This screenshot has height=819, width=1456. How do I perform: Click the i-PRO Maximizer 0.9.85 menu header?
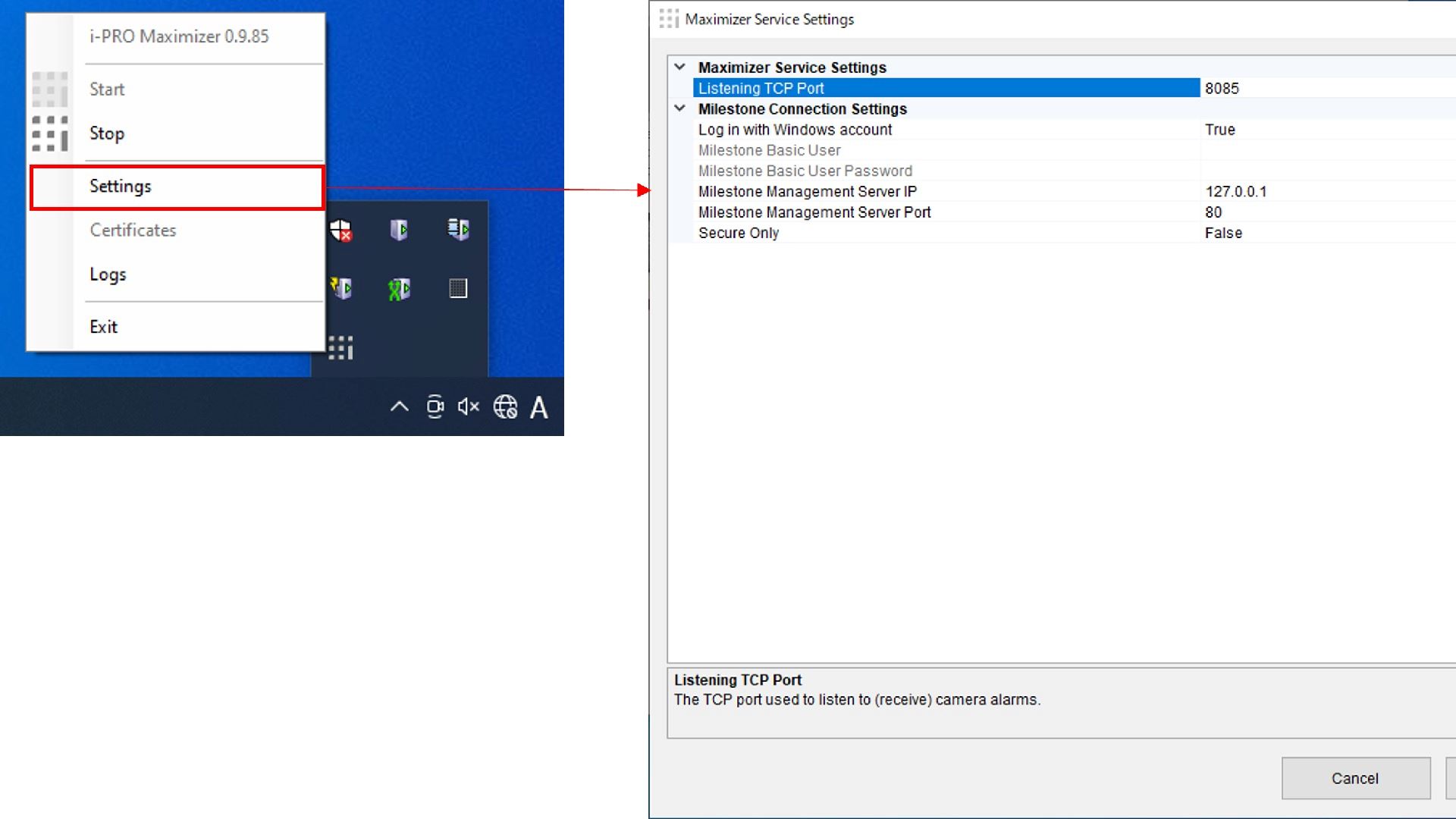(179, 36)
